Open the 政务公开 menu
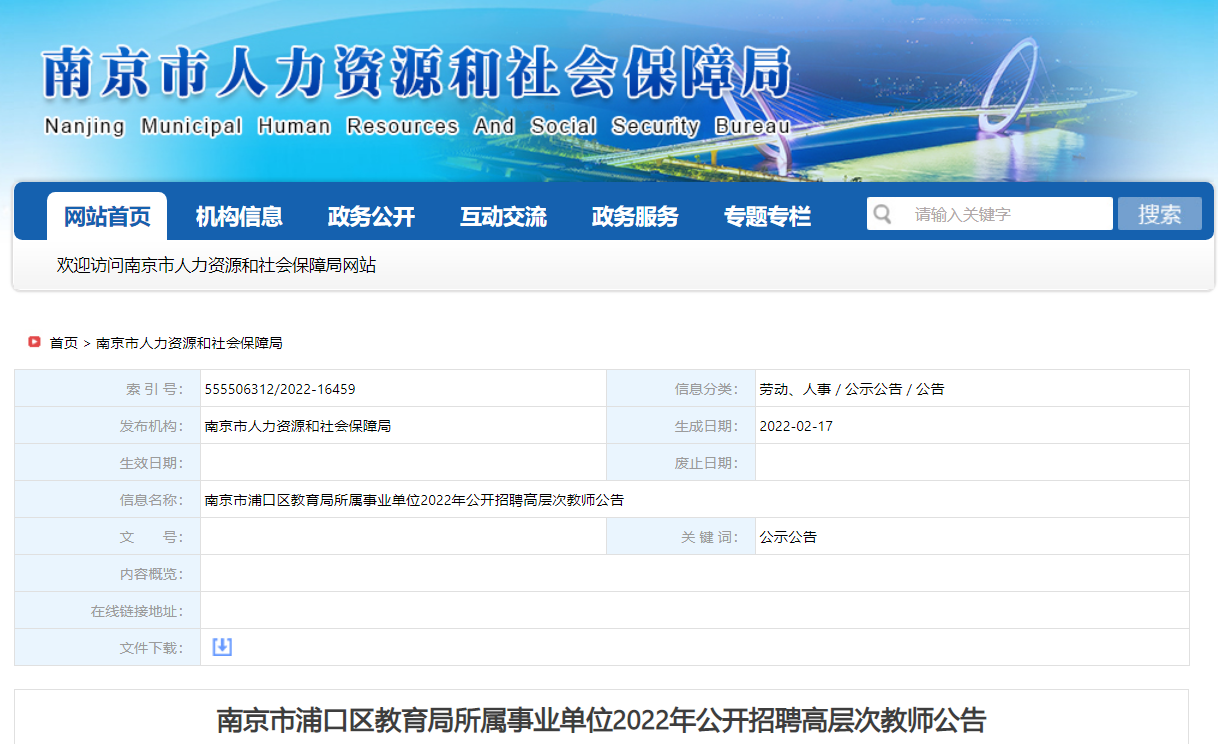The image size is (1218, 744). tap(371, 216)
